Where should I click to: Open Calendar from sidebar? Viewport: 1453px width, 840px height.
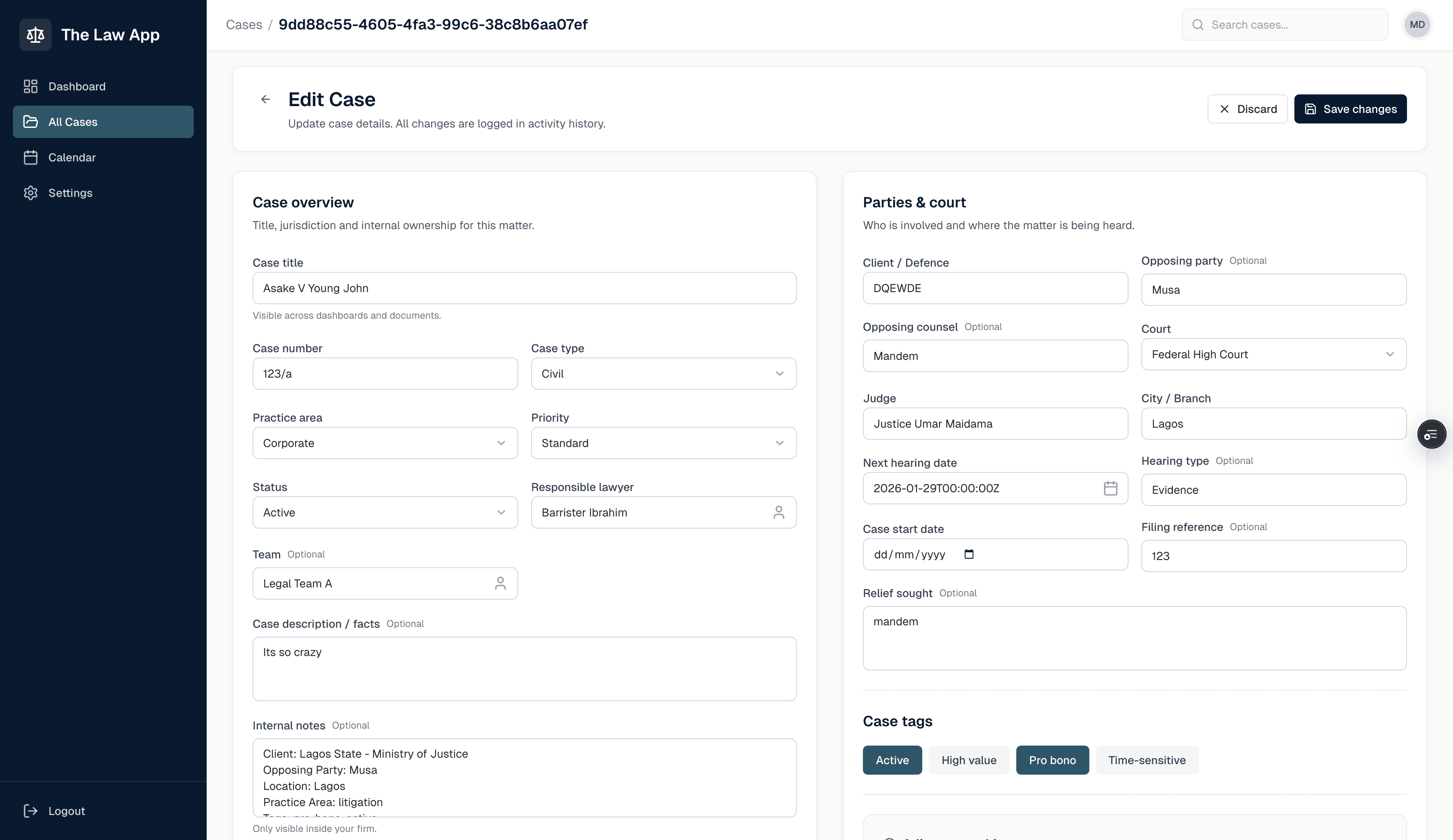coord(71,157)
